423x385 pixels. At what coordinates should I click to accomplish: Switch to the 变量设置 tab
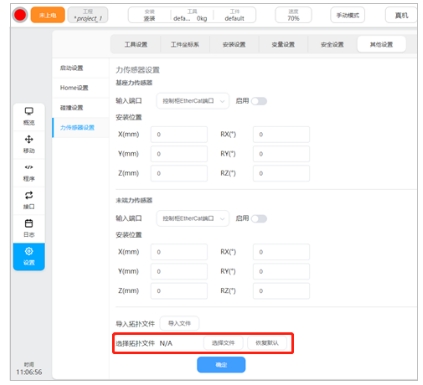283,44
